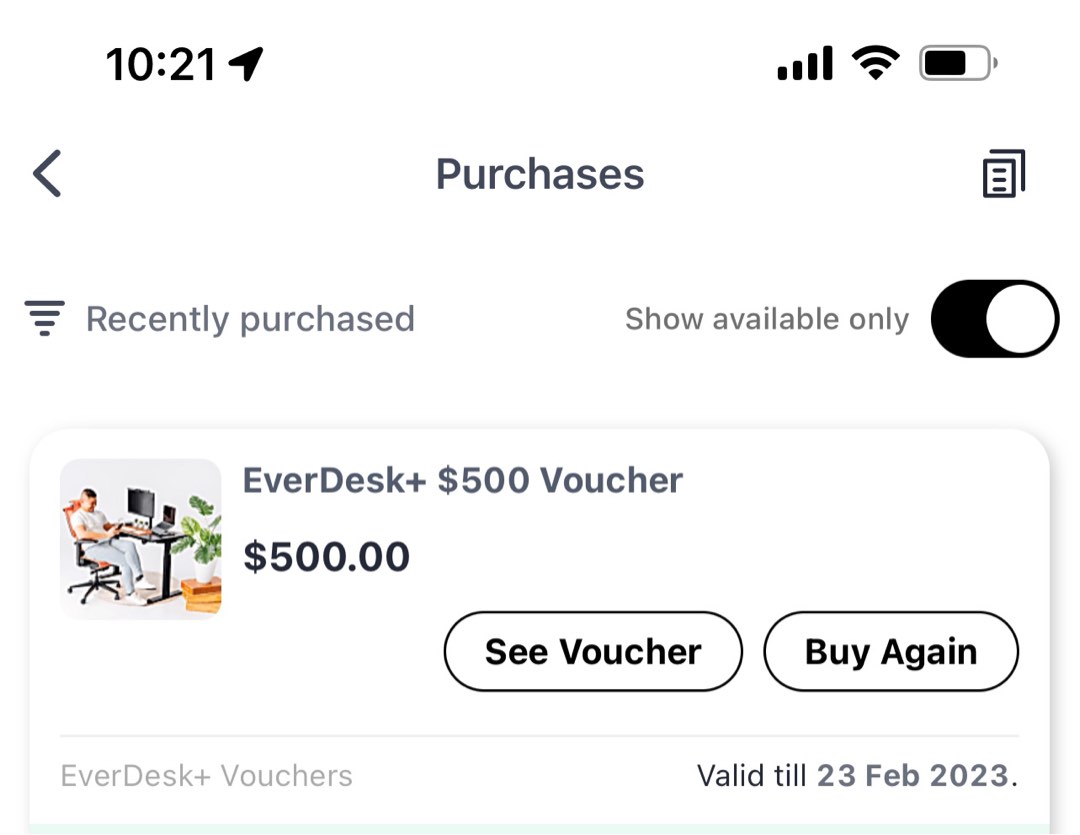Tap the battery indicator

coord(955,62)
